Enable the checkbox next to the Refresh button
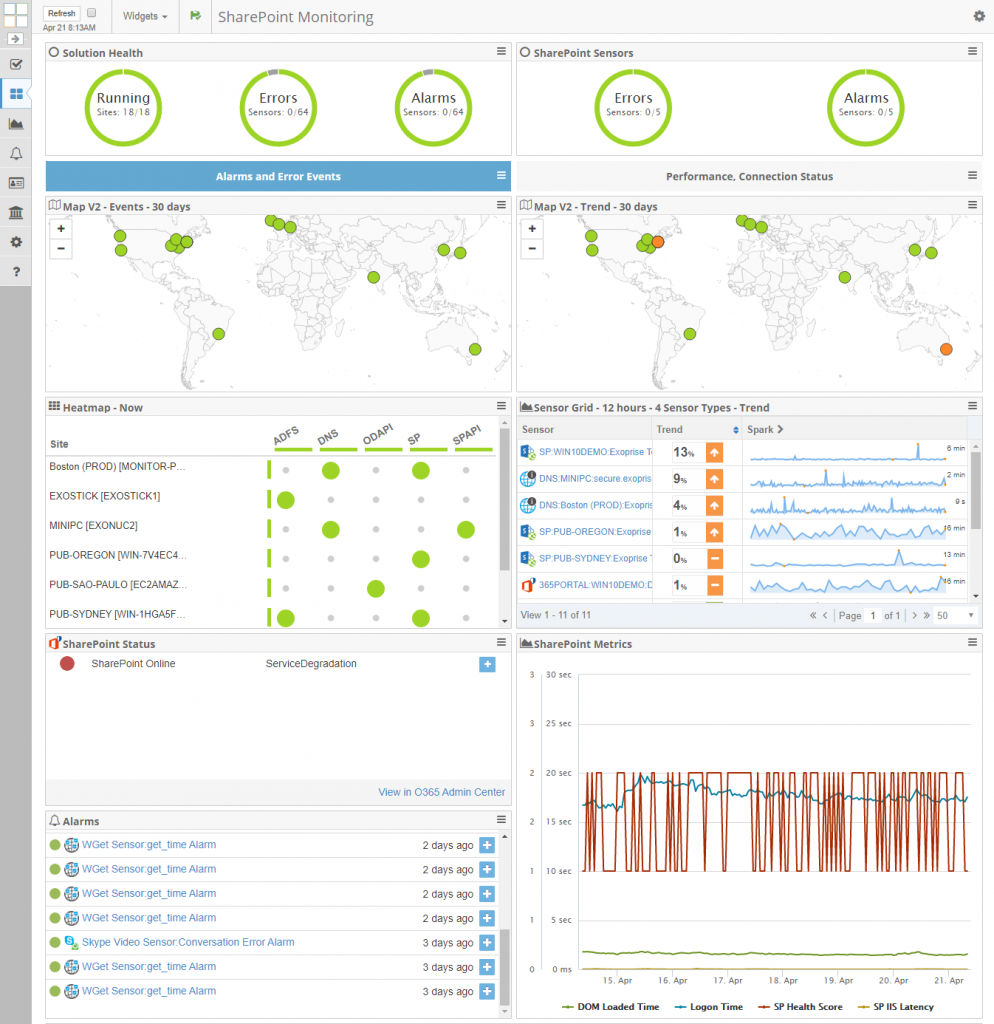This screenshot has height=1024, width=994. coord(91,14)
